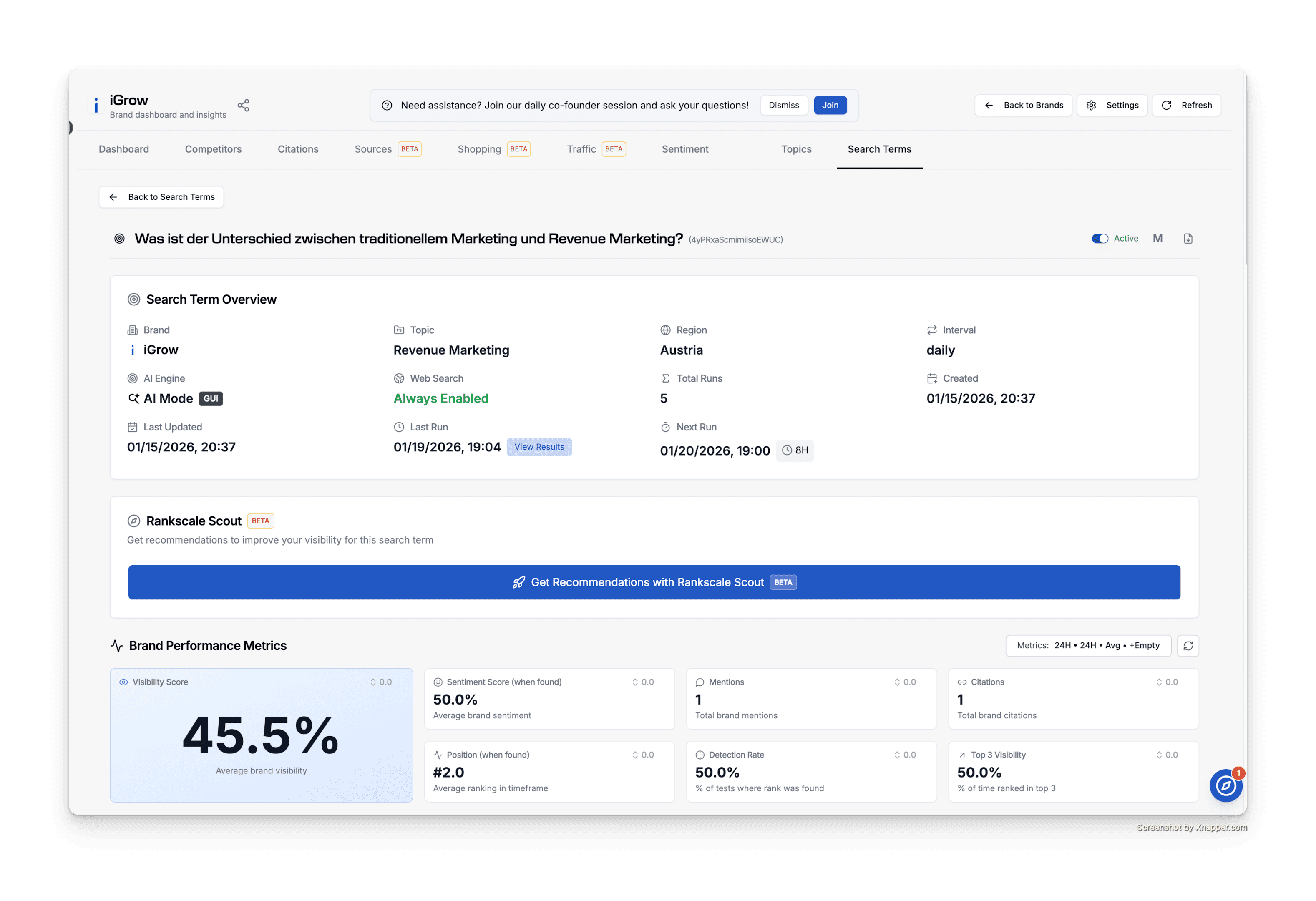The width and height of the screenshot is (1316, 901).
Task: Select the Visibility Score 45.5% card
Action: click(x=261, y=735)
